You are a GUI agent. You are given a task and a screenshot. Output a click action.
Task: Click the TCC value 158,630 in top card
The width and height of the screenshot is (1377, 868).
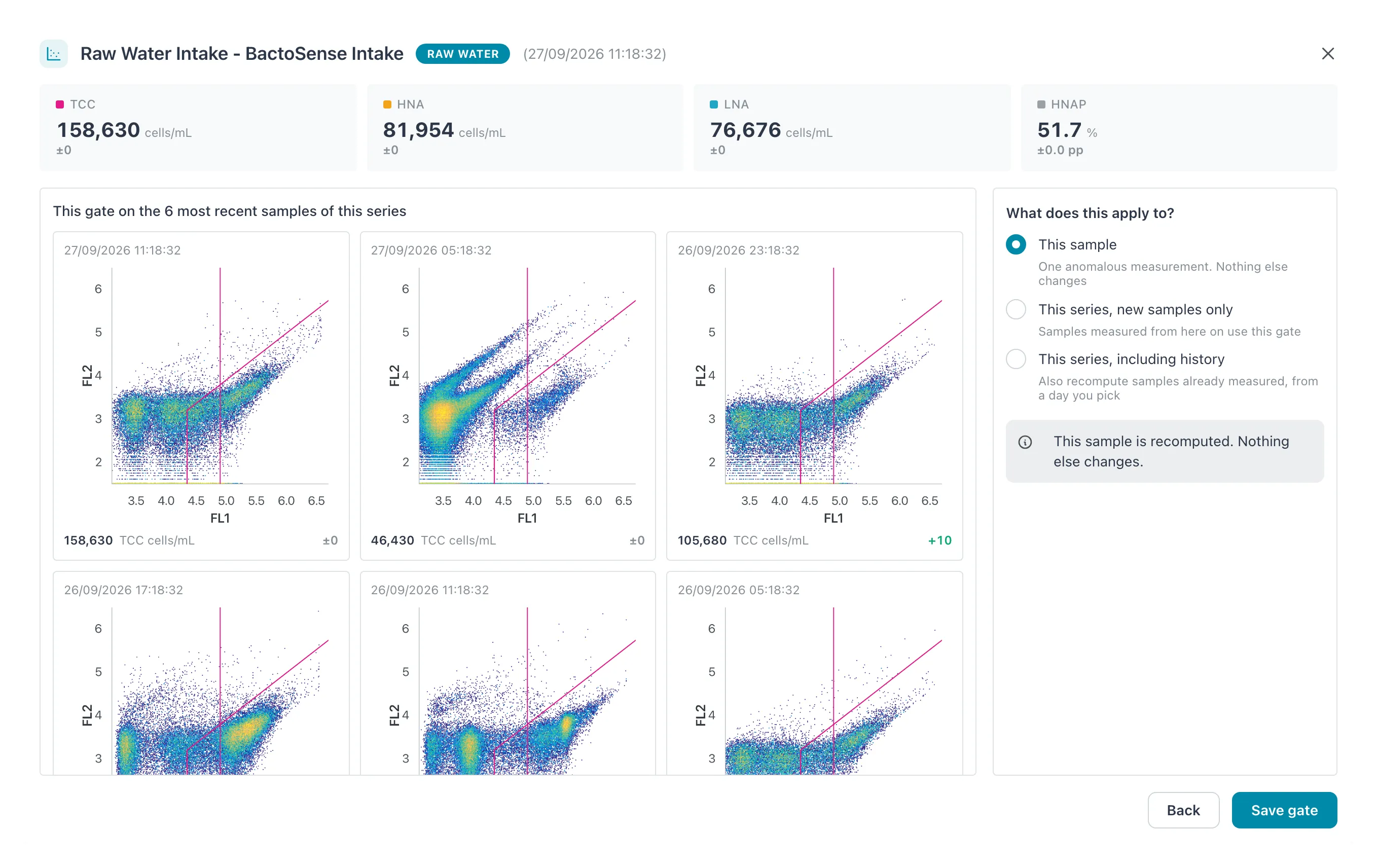tap(98, 130)
